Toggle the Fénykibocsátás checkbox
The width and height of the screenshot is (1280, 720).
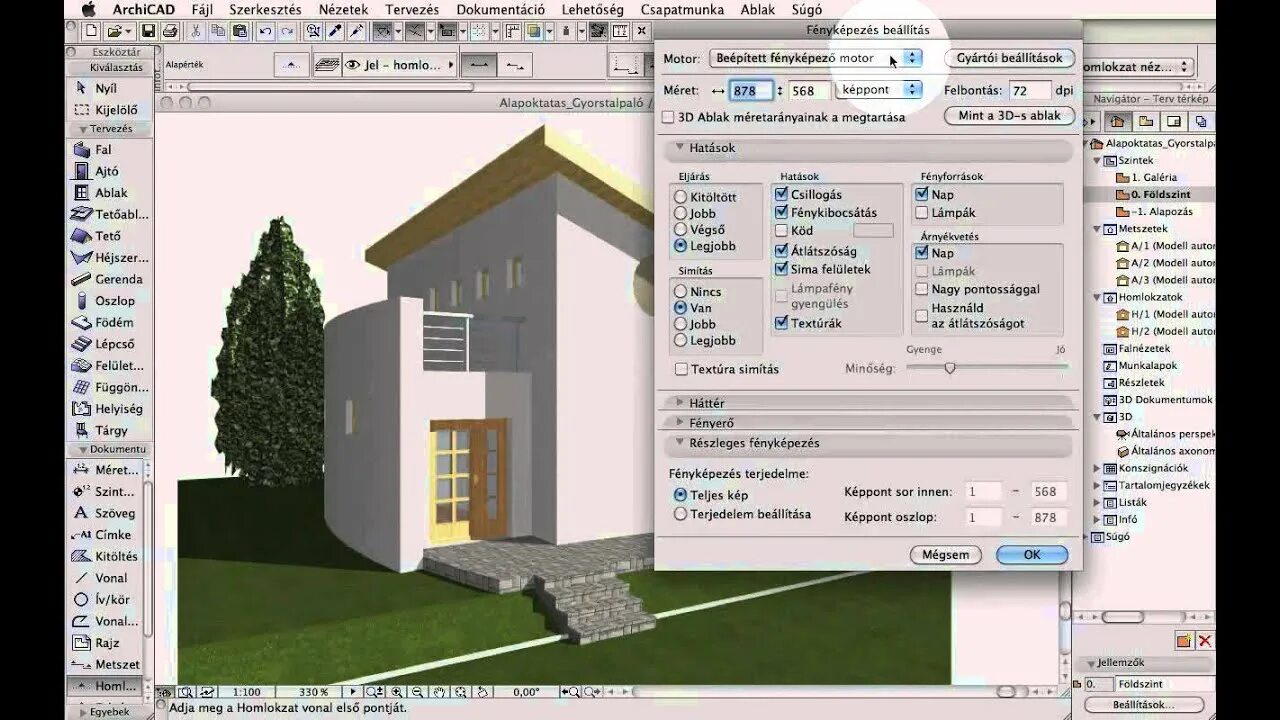point(782,212)
